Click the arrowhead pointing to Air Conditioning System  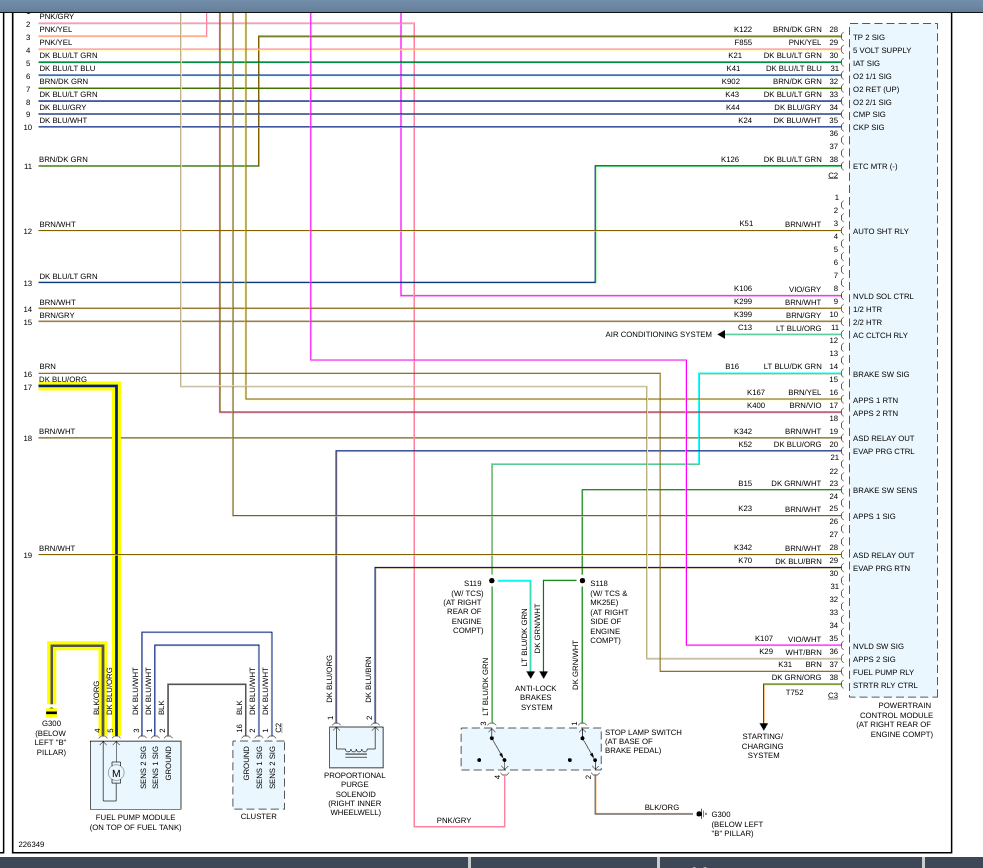tap(722, 335)
